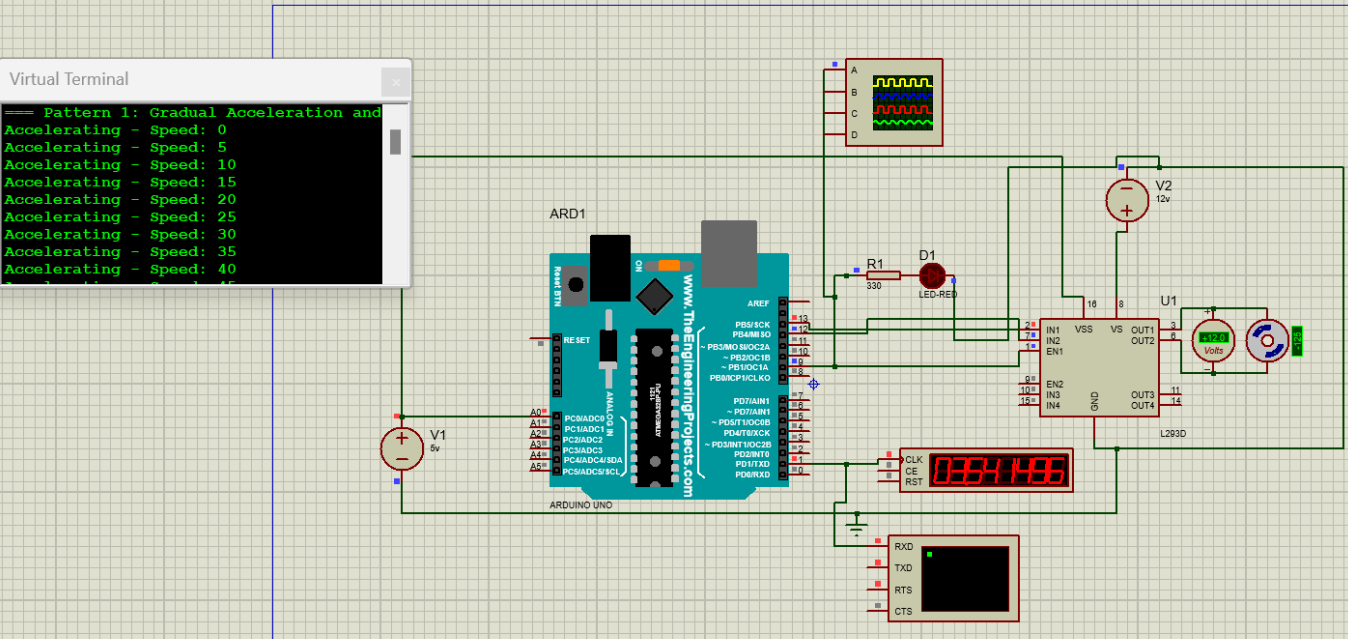Select the D1 red LED symbol
1348x639 pixels.
click(x=933, y=274)
